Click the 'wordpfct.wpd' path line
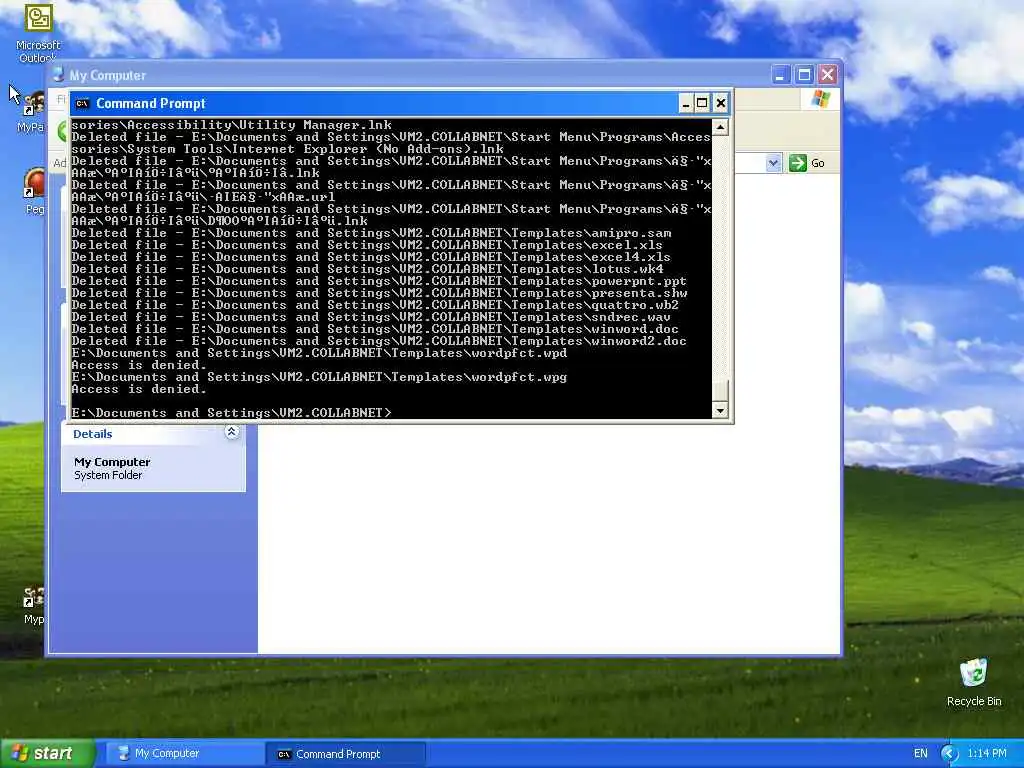1024x768 pixels. pyautogui.click(x=319, y=353)
